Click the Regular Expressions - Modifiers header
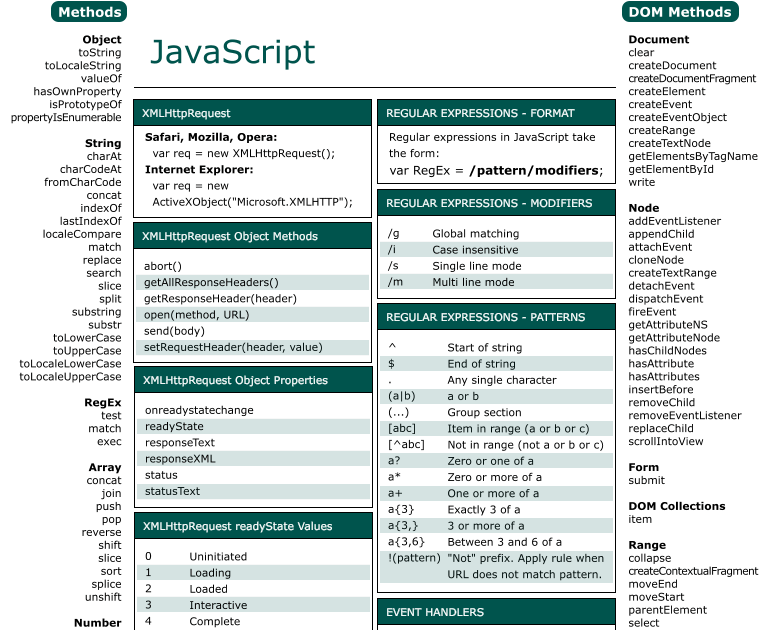The image size is (763, 630). [496, 203]
